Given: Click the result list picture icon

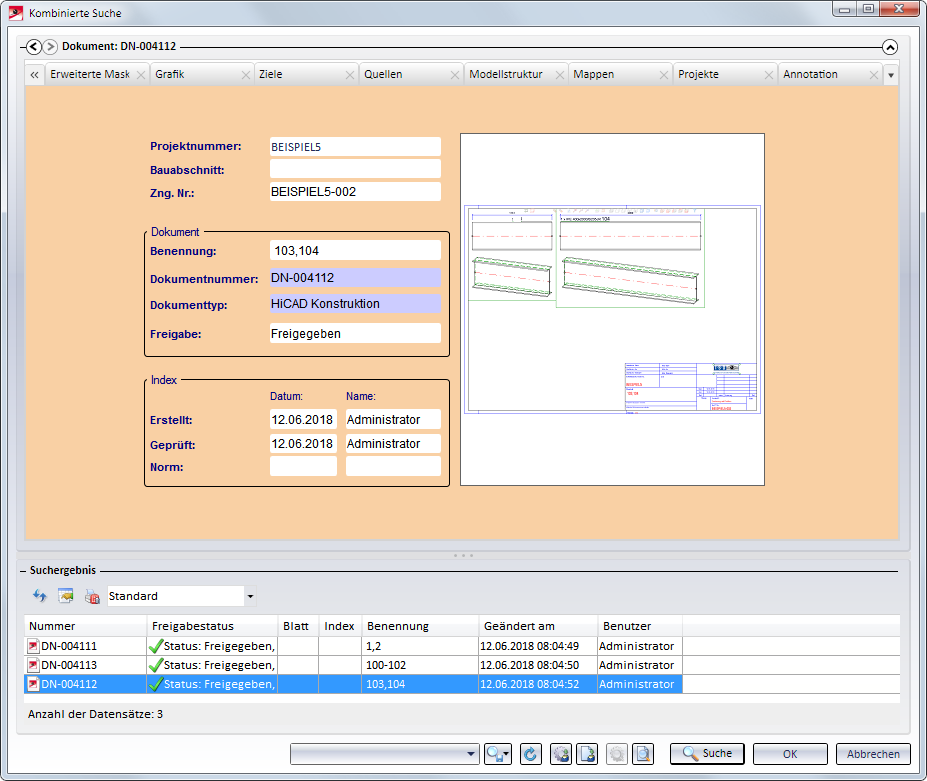Looking at the screenshot, I should 66,596.
